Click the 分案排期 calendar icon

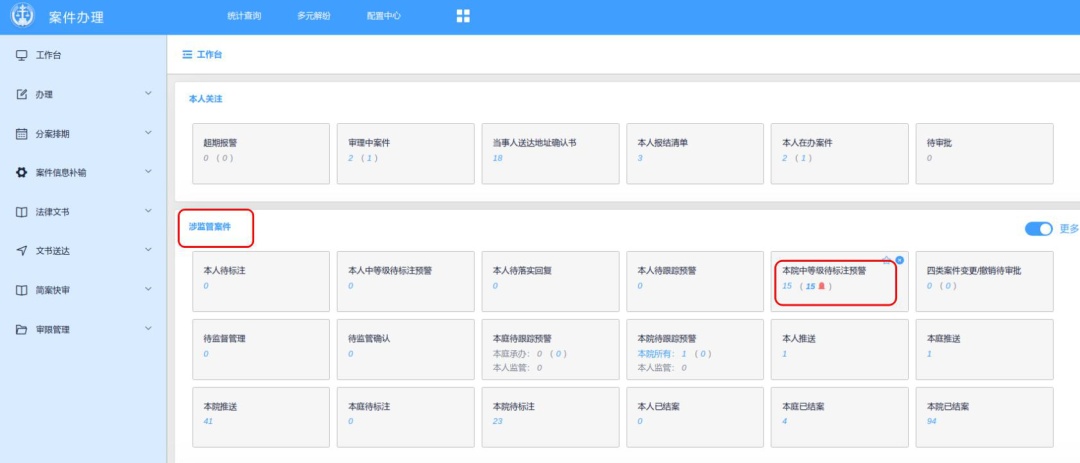coord(21,133)
